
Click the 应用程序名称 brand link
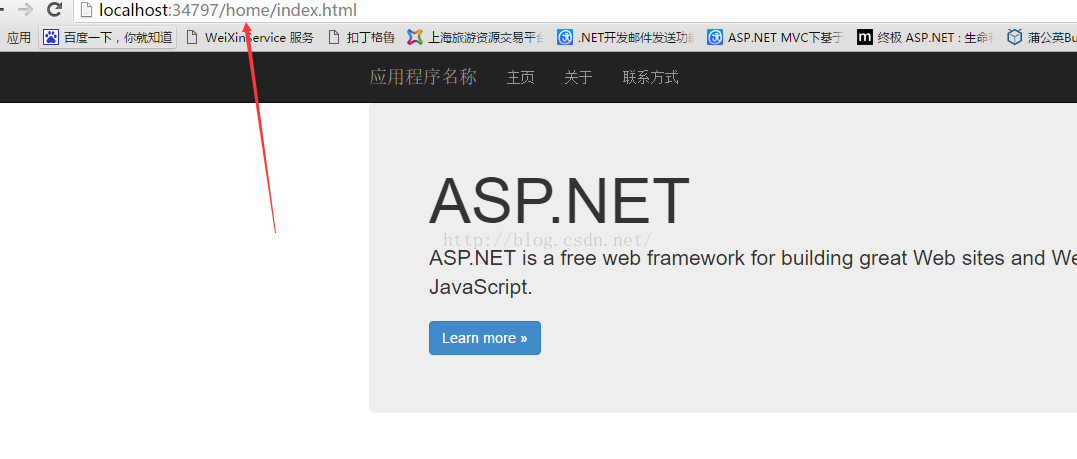(x=423, y=77)
